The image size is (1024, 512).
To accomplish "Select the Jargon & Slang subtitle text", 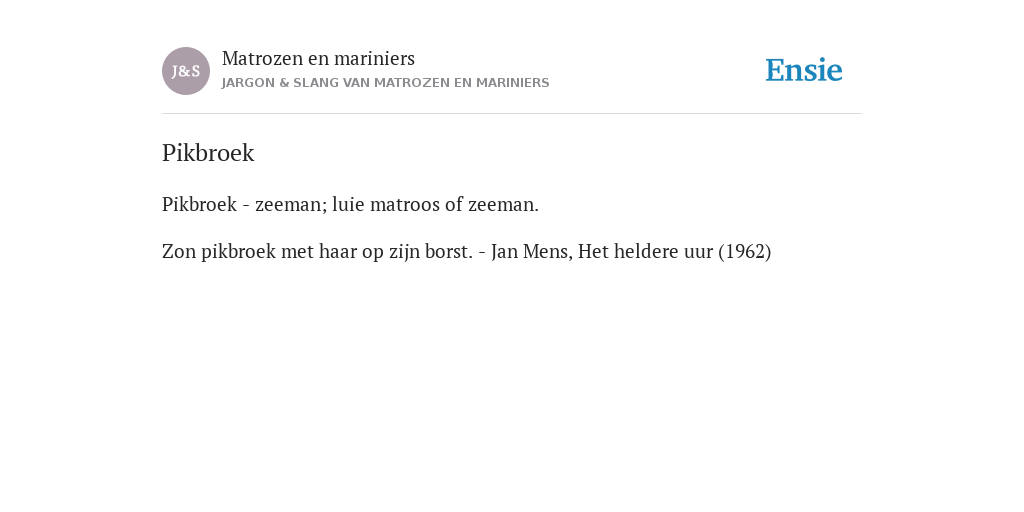I will (385, 83).
